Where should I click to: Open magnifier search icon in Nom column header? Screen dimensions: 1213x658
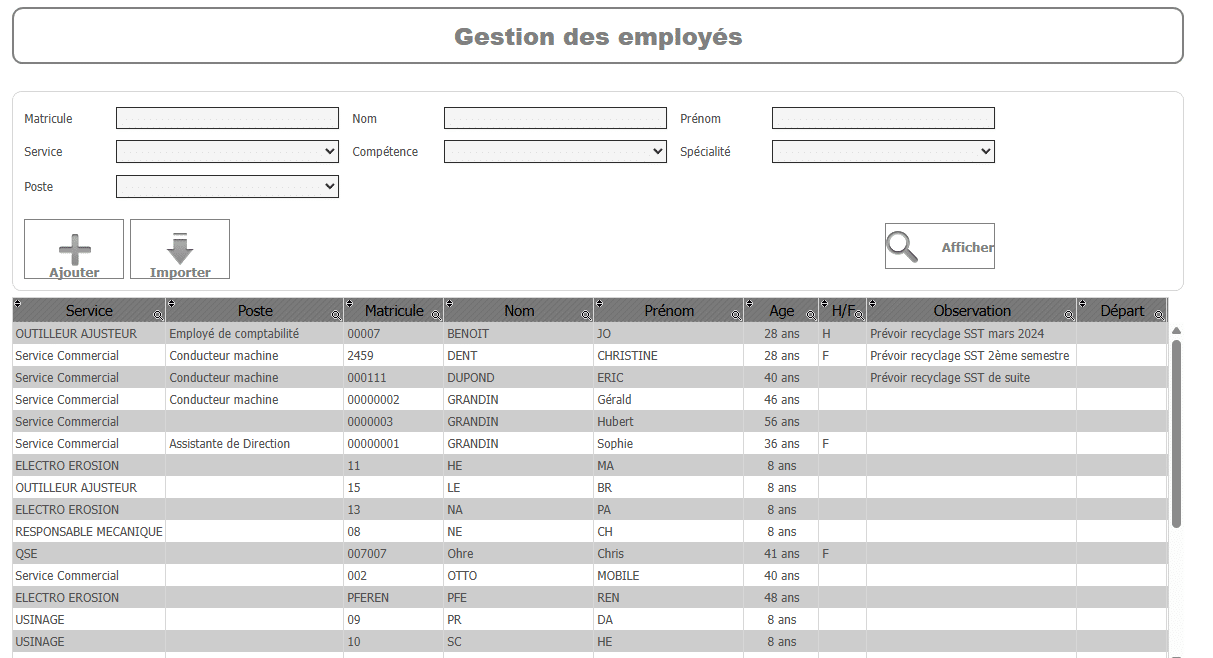pos(585,315)
